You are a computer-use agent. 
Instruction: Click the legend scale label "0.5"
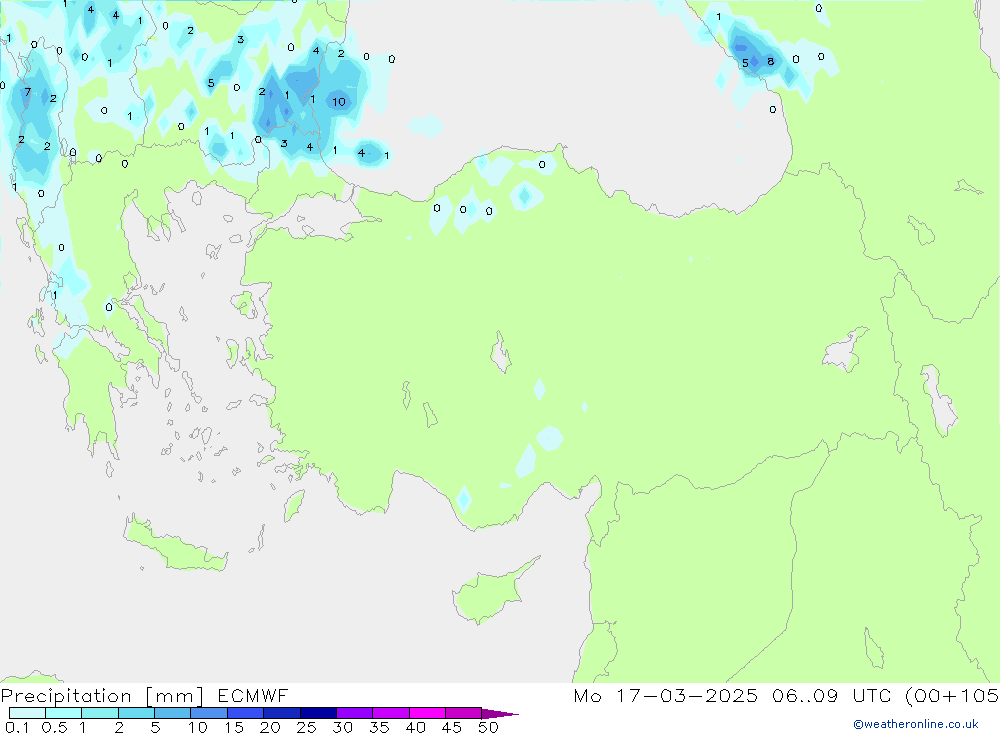(54, 727)
